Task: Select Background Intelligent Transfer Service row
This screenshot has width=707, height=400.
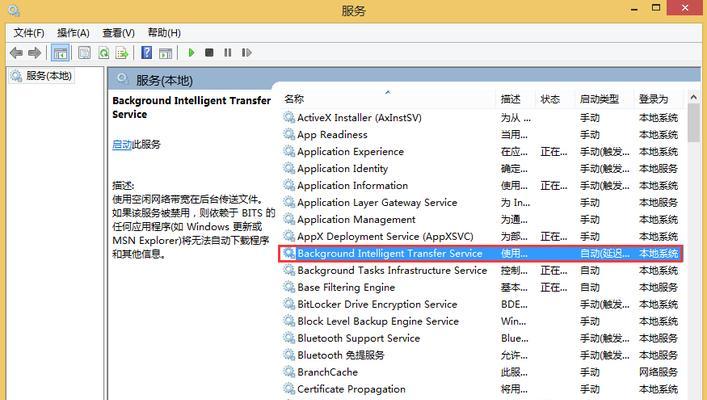Action: pyautogui.click(x=481, y=253)
